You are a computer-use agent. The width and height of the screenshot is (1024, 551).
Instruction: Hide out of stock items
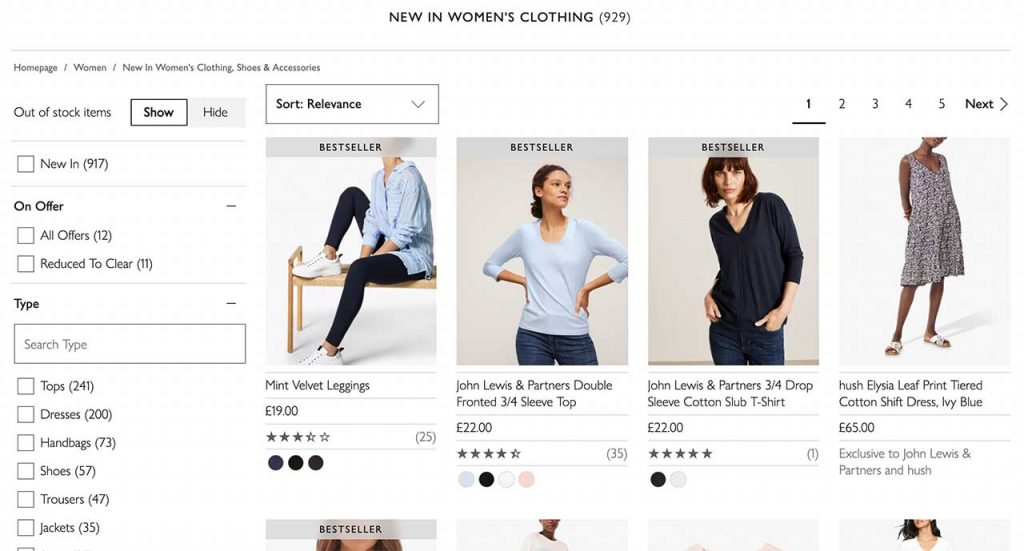click(x=216, y=112)
